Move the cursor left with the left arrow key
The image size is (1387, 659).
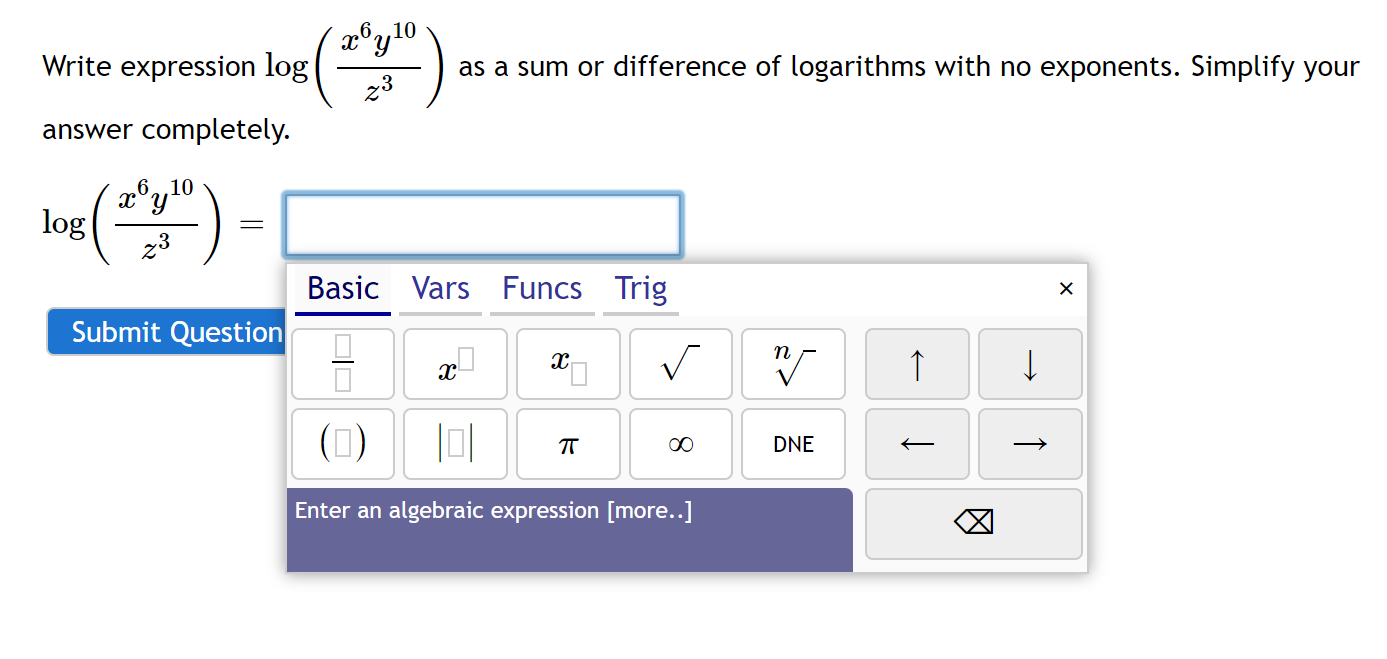917,443
